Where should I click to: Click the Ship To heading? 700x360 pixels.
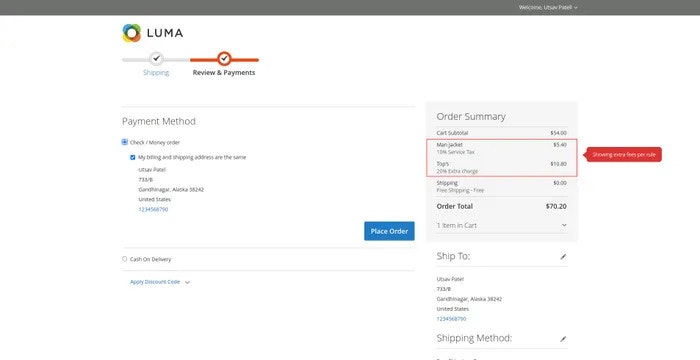click(453, 256)
